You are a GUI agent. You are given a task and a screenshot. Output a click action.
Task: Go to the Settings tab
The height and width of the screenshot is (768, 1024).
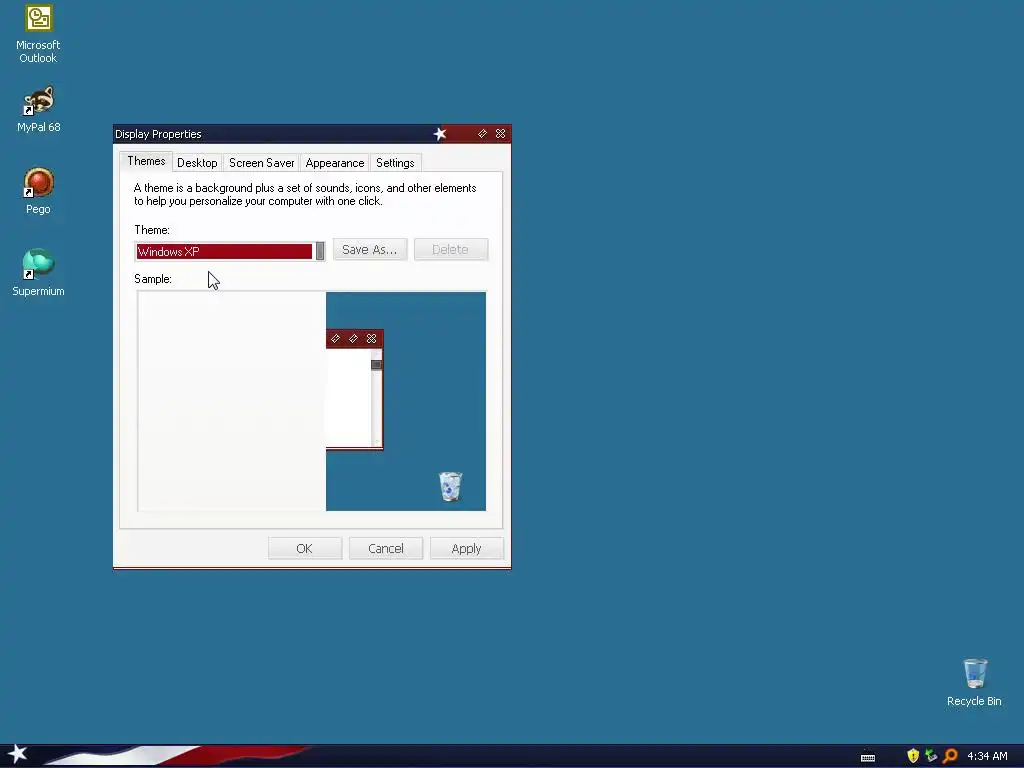tap(395, 163)
